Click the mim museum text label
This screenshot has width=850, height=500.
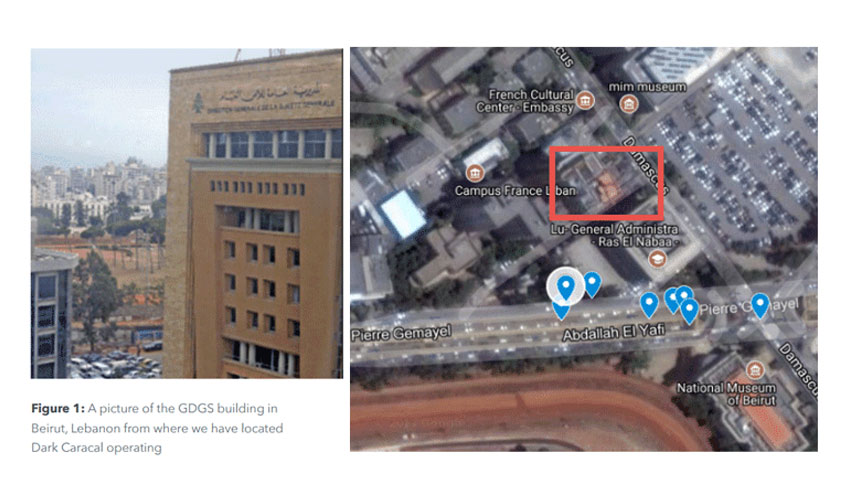point(647,87)
